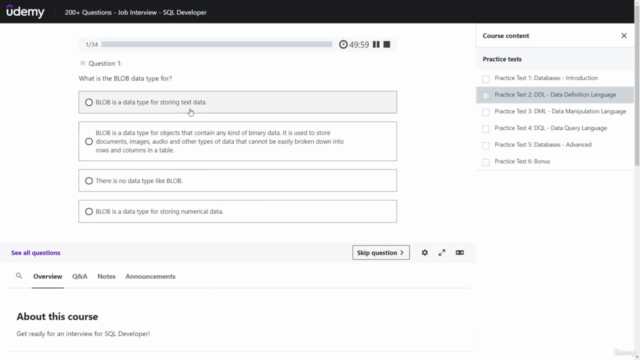The height and width of the screenshot is (360, 640).
Task: Close the Course content panel
Action: (624, 36)
